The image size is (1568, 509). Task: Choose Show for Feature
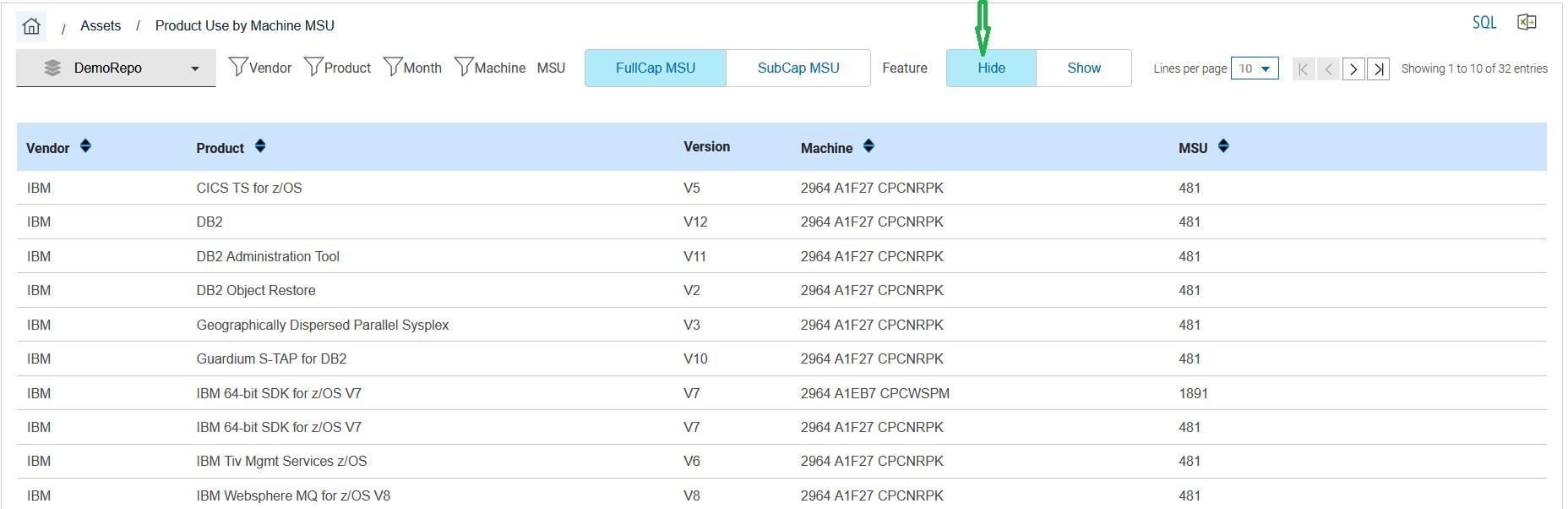pyautogui.click(x=1084, y=68)
